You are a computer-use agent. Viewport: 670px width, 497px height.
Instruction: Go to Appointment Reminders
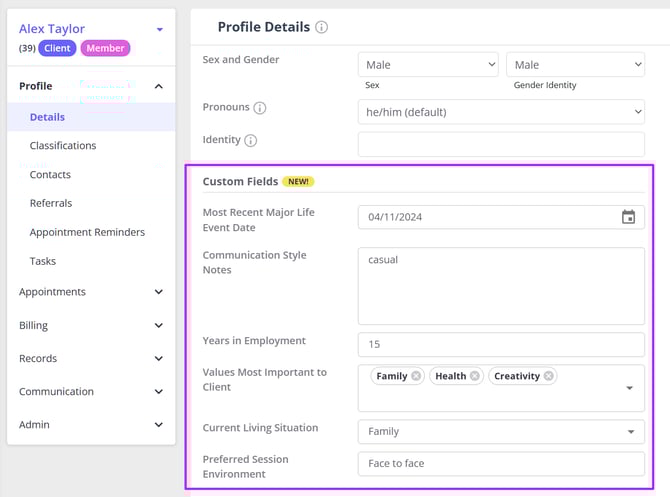[x=87, y=233]
